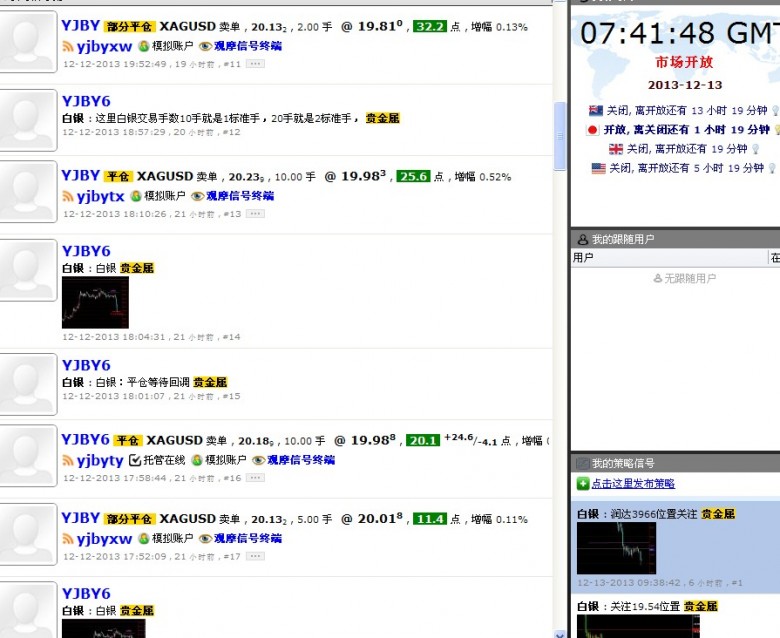The width and height of the screenshot is (780, 638).
Task: Open the yjbyxw username link in post #11
Action: point(104,46)
